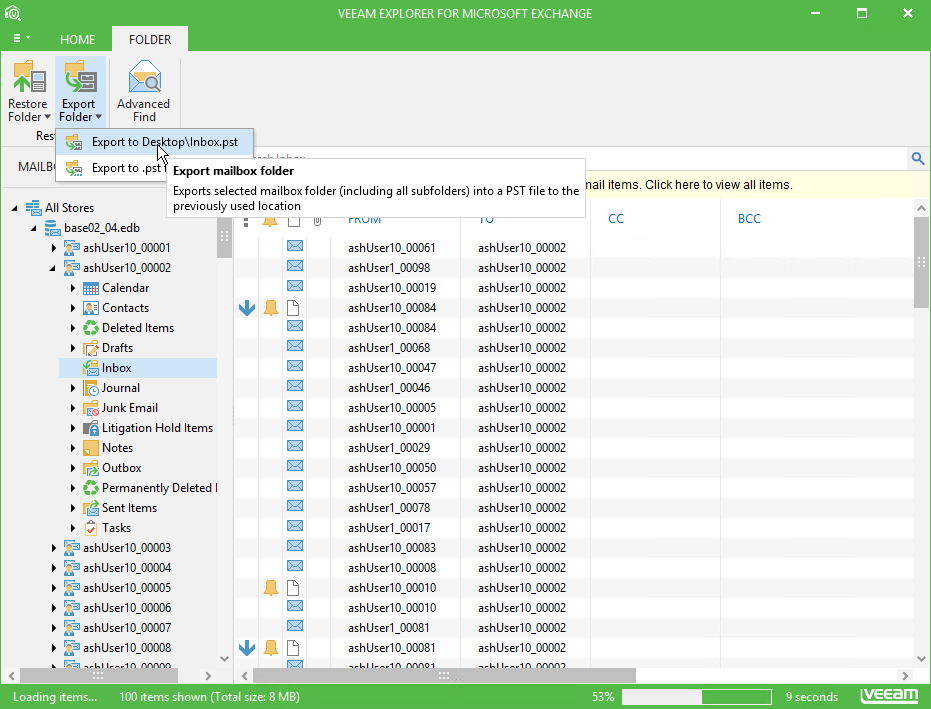Image resolution: width=931 pixels, height=709 pixels.
Task: Click the attachment paperclip column header
Action: [318, 221]
